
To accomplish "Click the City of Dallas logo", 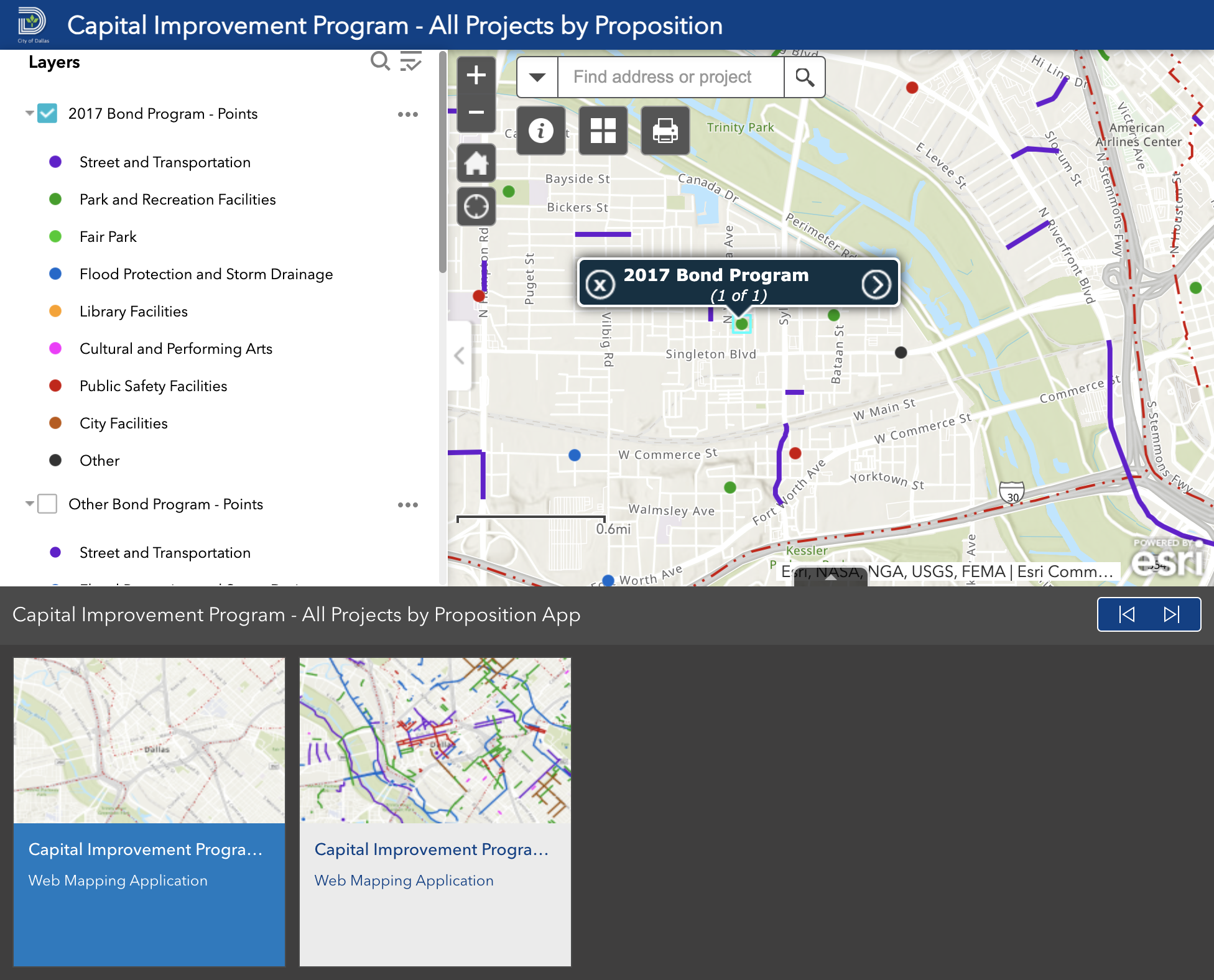I will pos(33,25).
